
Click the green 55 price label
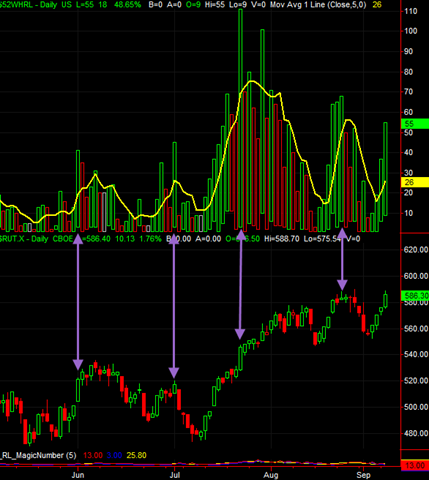pyautogui.click(x=414, y=124)
